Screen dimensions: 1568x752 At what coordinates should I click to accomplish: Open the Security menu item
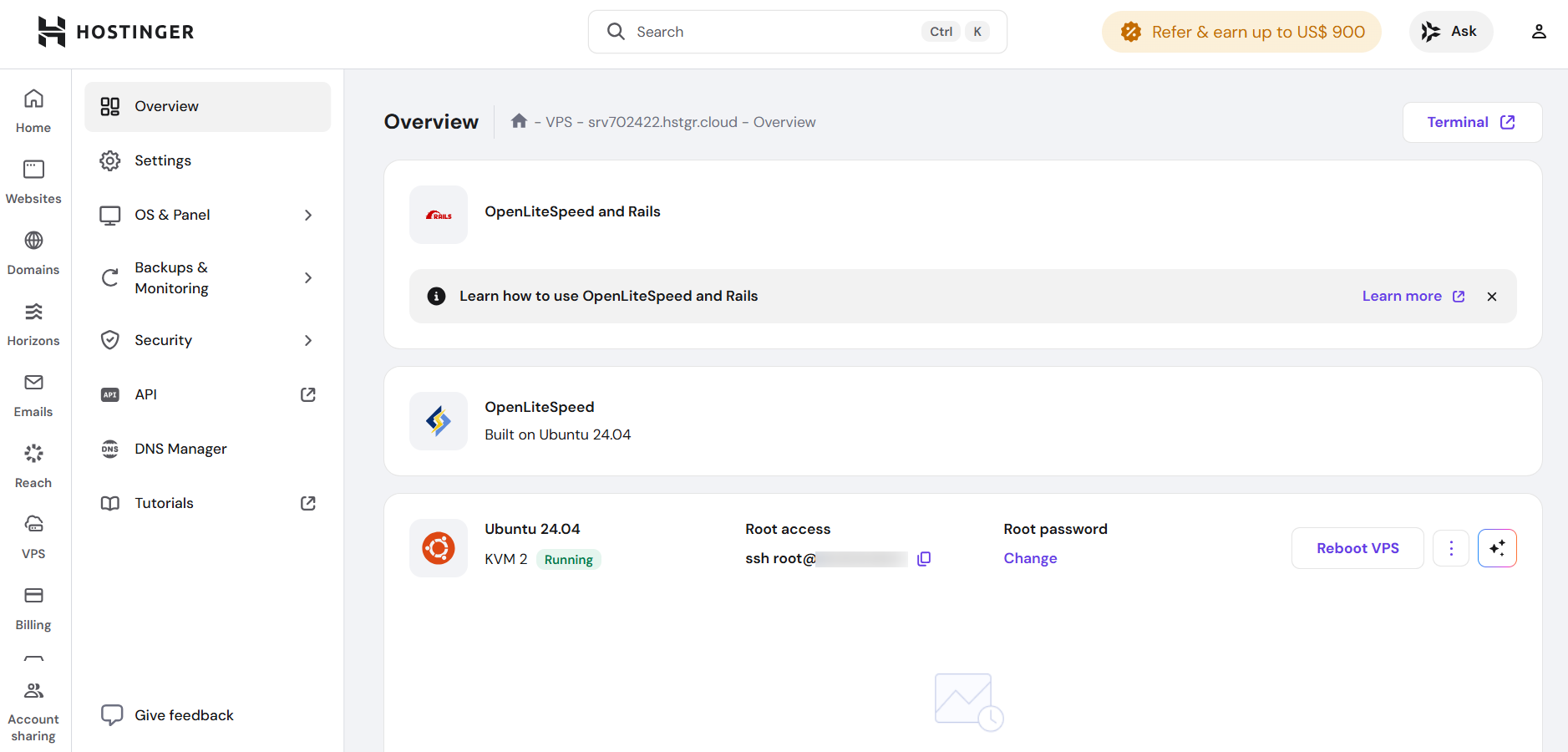tap(208, 340)
